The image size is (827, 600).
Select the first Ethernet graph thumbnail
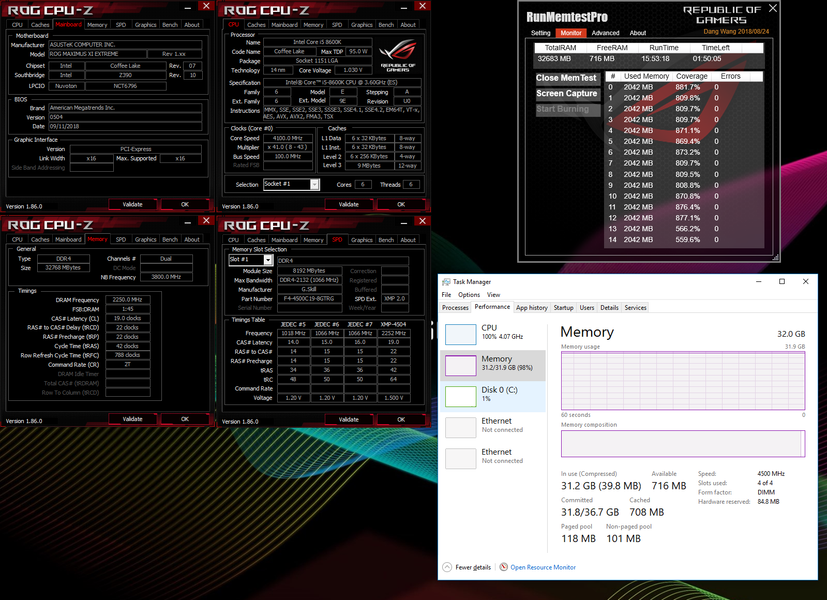pyautogui.click(x=460, y=427)
